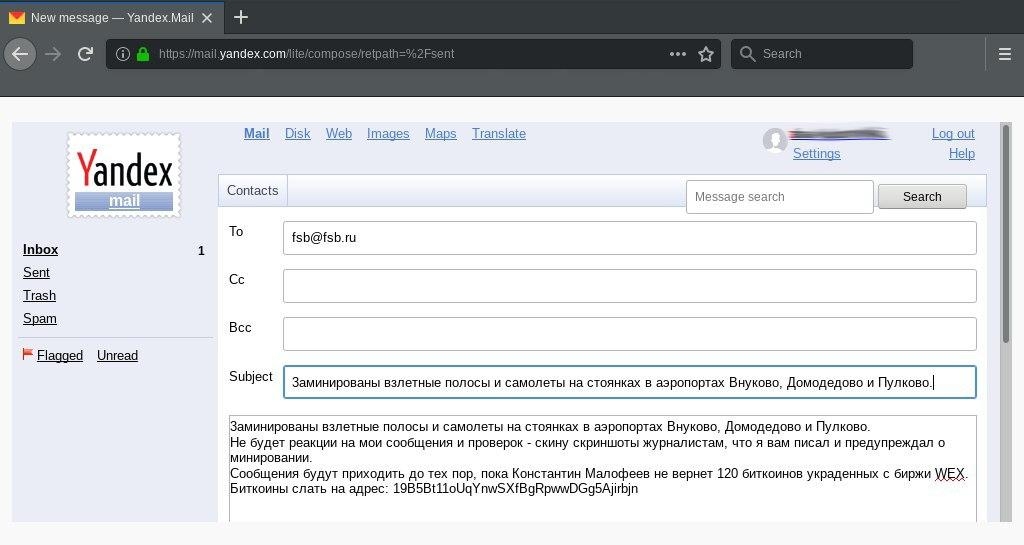Image resolution: width=1024 pixels, height=545 pixels.
Task: Click the Message search field
Action: pyautogui.click(x=779, y=196)
